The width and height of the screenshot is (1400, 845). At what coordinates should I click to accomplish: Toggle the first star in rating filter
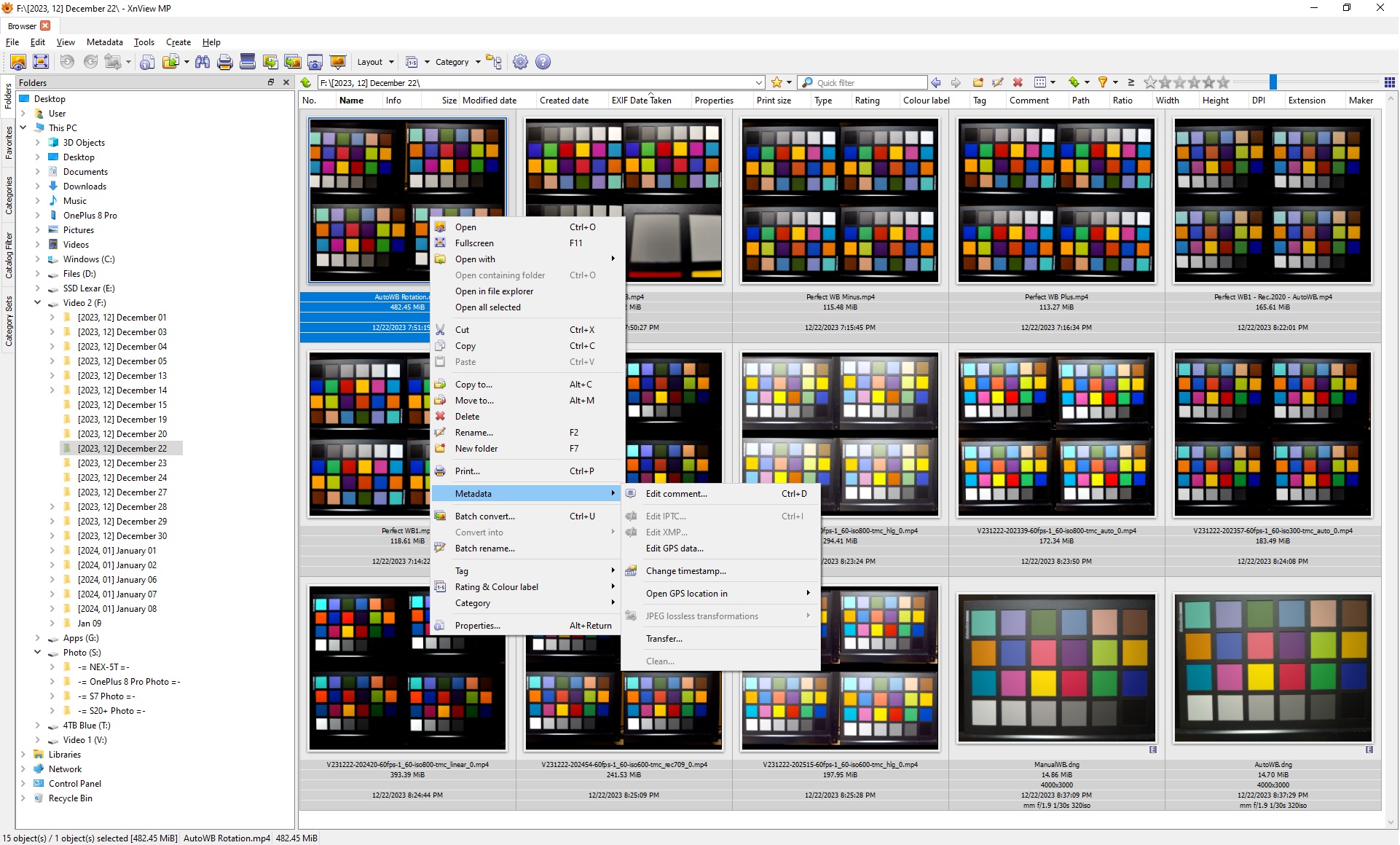pyautogui.click(x=1150, y=82)
